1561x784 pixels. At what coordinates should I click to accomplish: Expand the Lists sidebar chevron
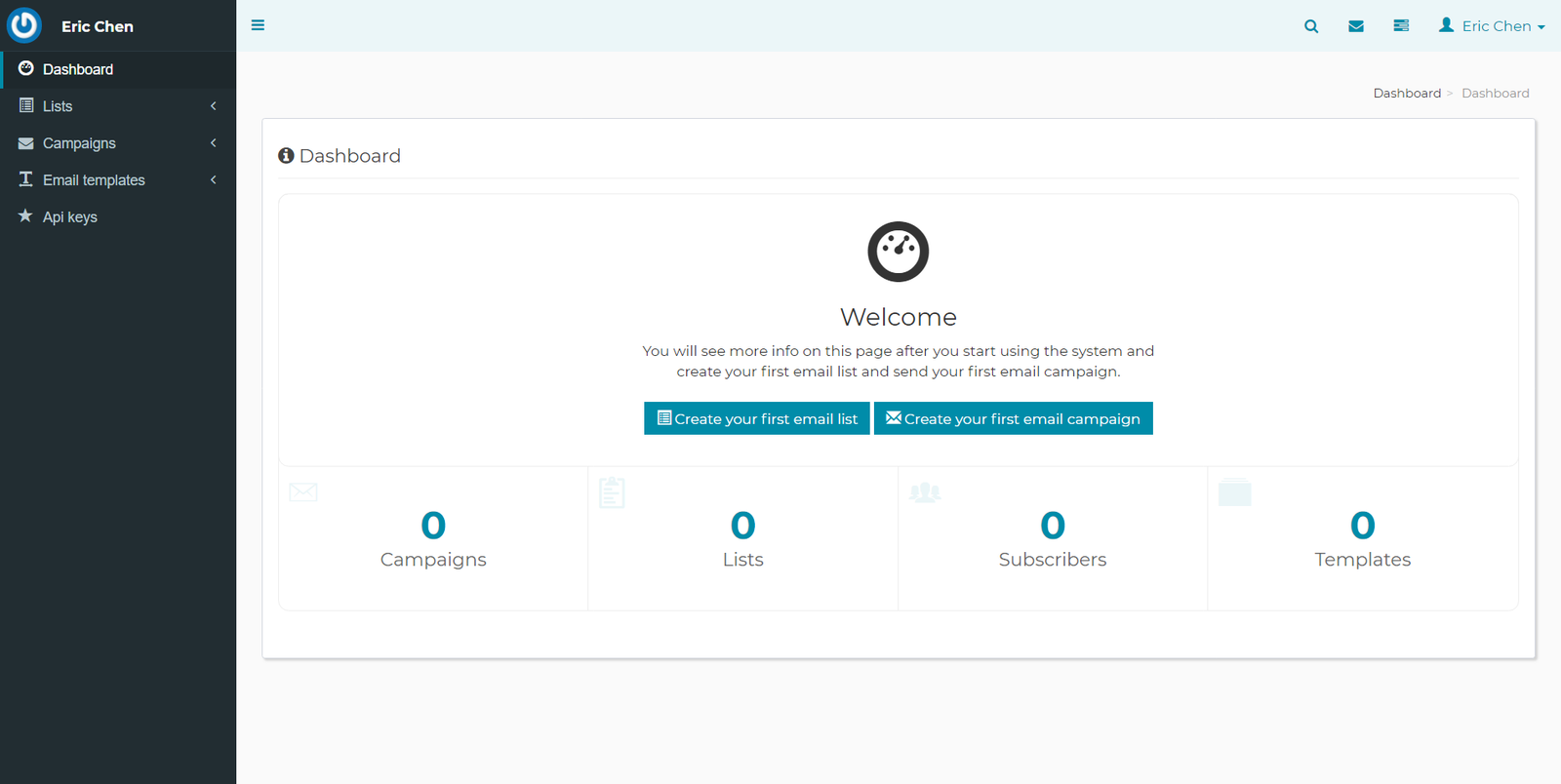(x=213, y=106)
